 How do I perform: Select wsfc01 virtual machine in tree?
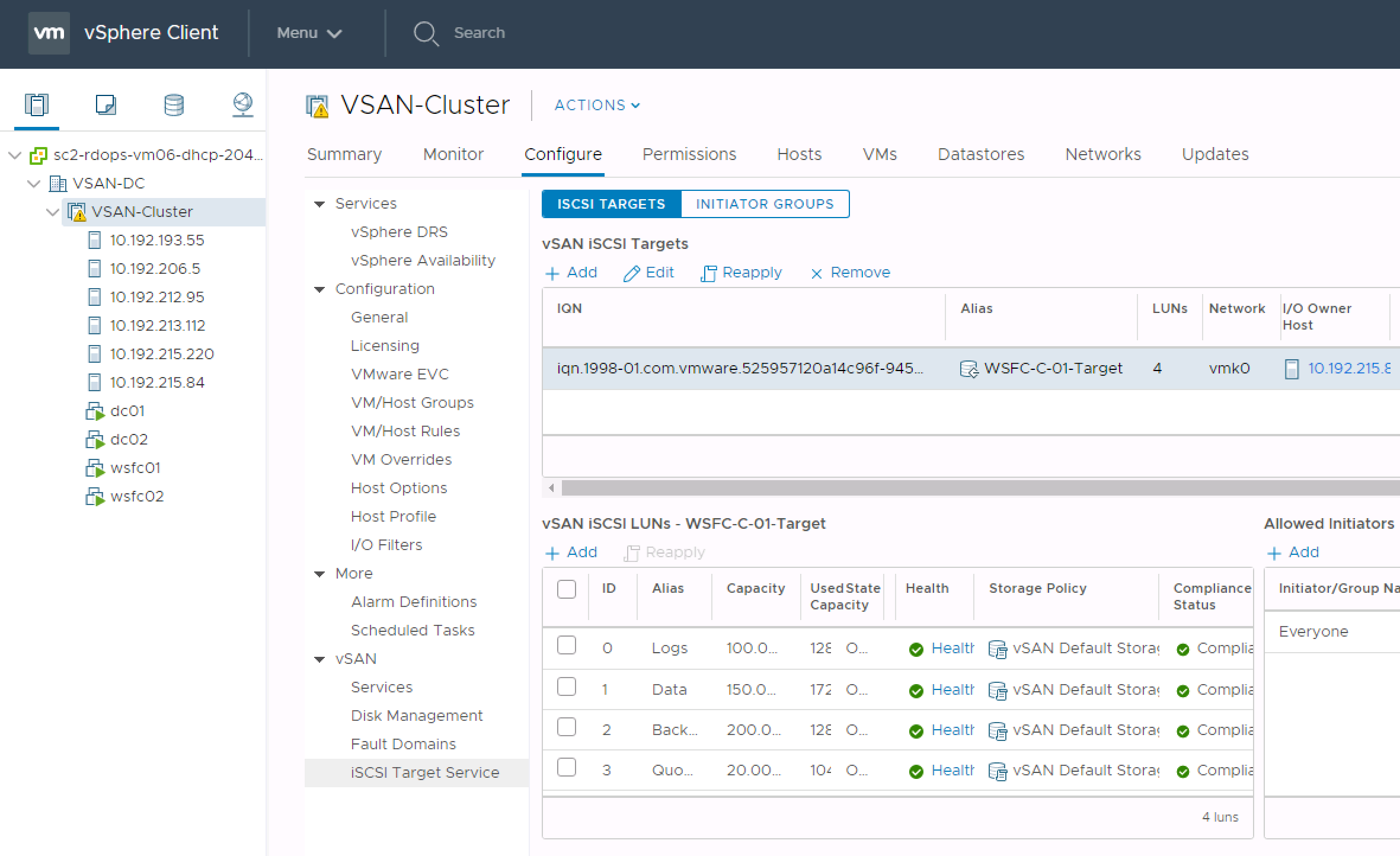135,468
